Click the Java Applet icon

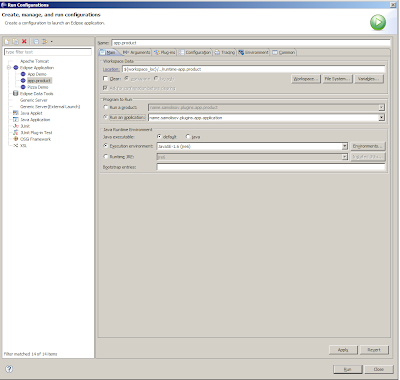(x=15, y=113)
